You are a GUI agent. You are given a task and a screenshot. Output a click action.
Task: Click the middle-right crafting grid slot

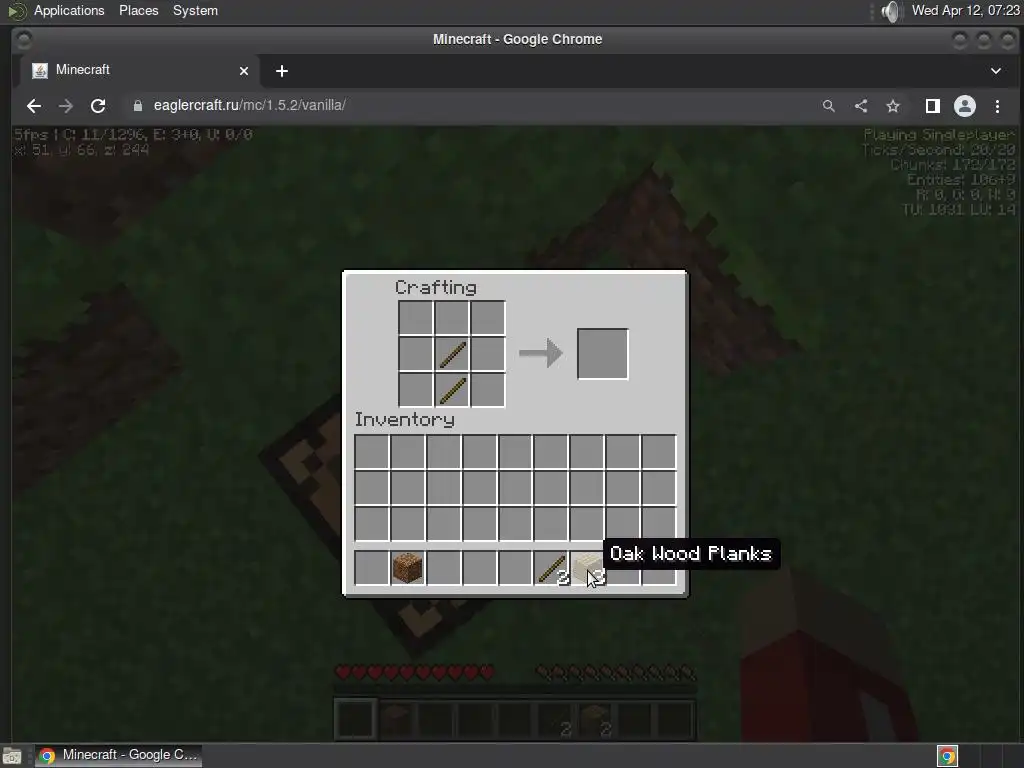(x=488, y=354)
